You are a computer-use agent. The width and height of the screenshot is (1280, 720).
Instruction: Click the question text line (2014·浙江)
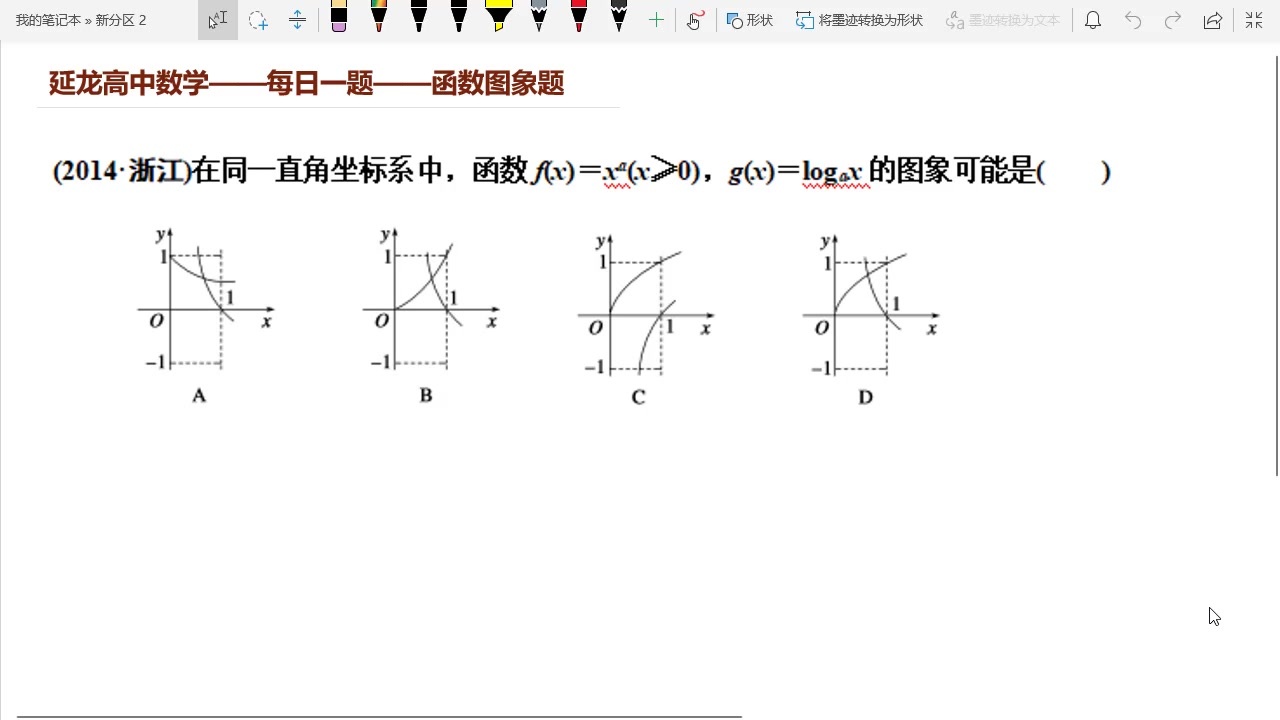click(x=581, y=172)
